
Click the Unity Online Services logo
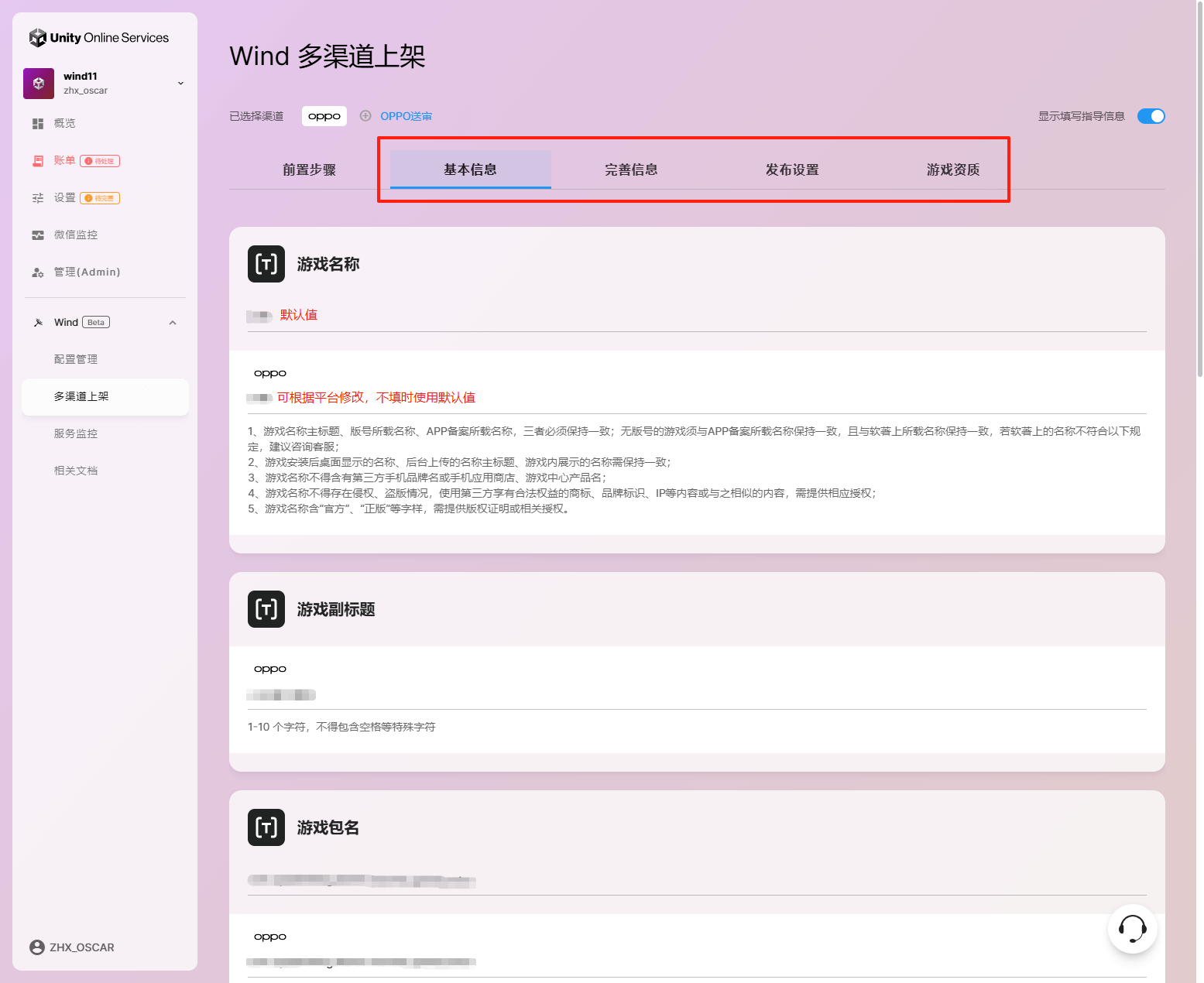[x=98, y=38]
